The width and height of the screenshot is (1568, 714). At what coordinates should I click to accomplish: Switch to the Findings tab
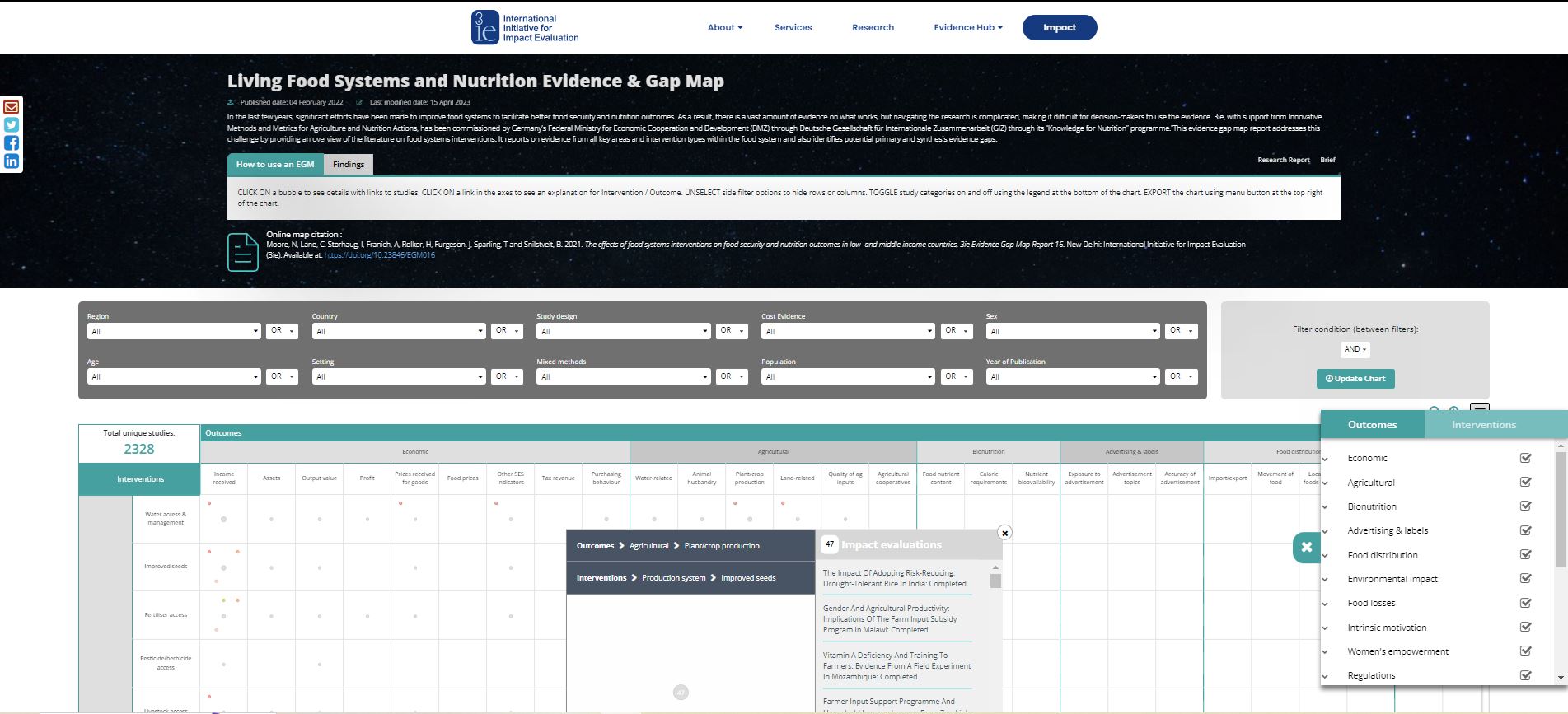coord(349,165)
